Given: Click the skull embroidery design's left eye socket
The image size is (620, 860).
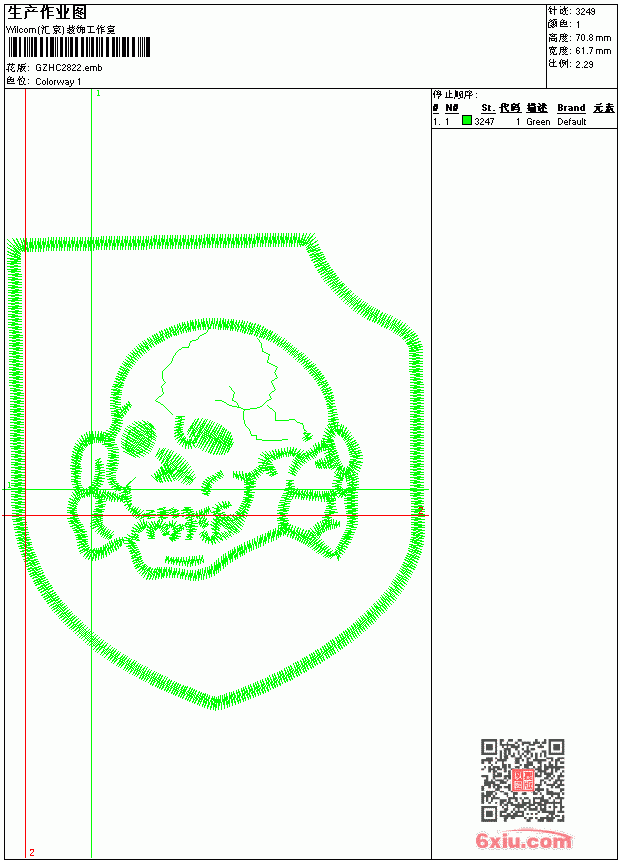Looking at the screenshot, I should click(x=138, y=438).
